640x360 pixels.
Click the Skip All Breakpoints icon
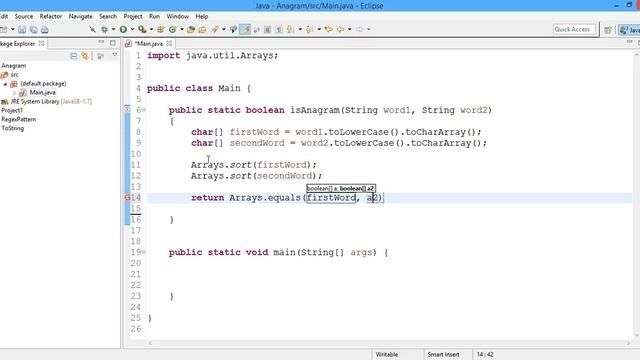93,29
